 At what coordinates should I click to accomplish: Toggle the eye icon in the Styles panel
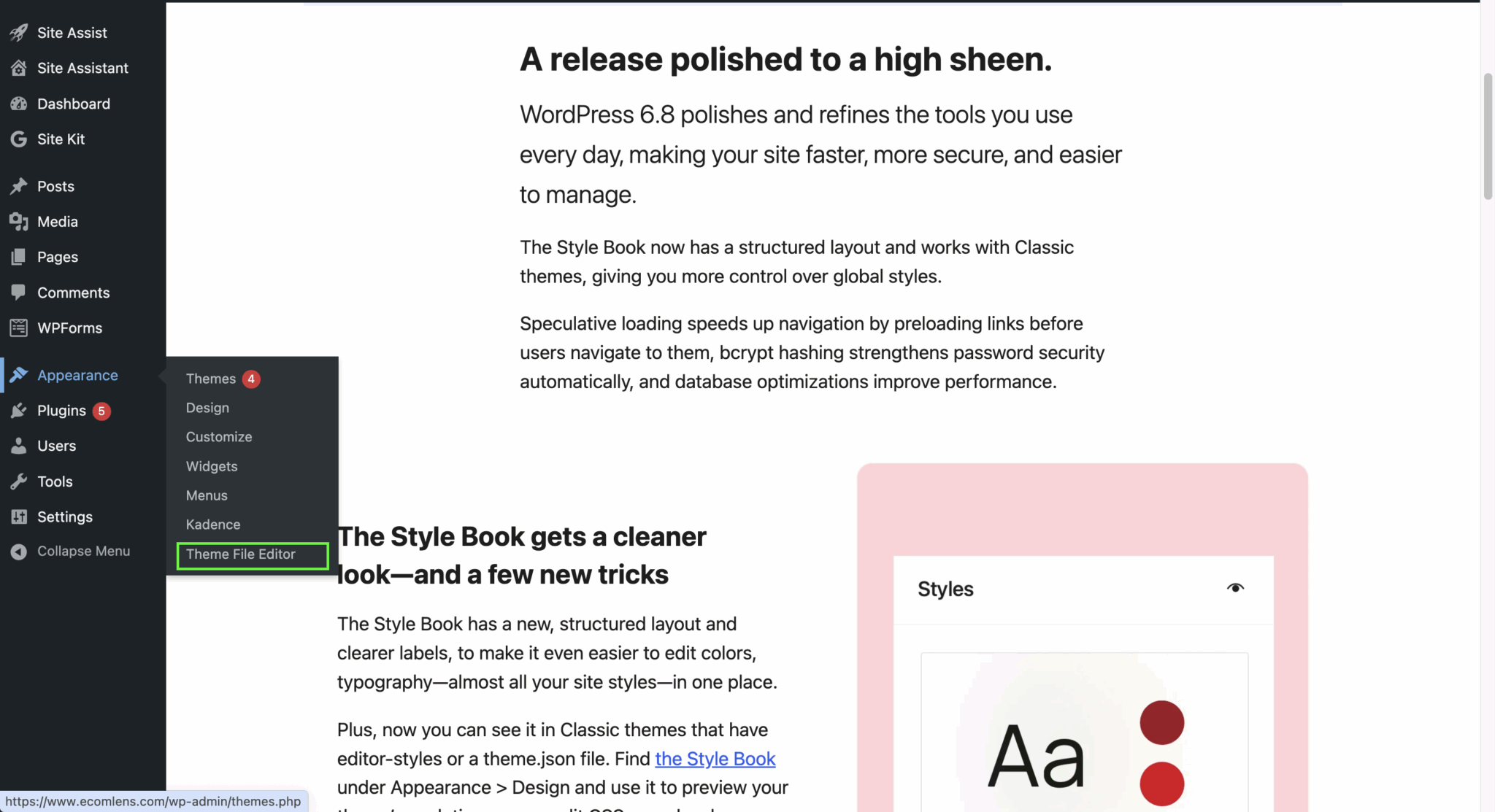pyautogui.click(x=1237, y=587)
